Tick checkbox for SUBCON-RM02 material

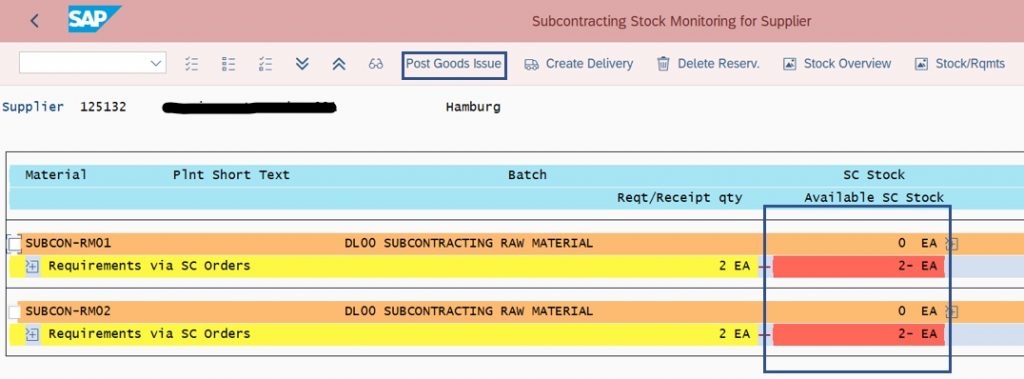pos(14,312)
